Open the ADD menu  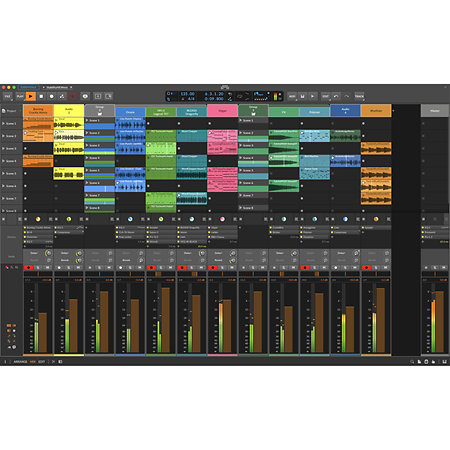(x=292, y=96)
